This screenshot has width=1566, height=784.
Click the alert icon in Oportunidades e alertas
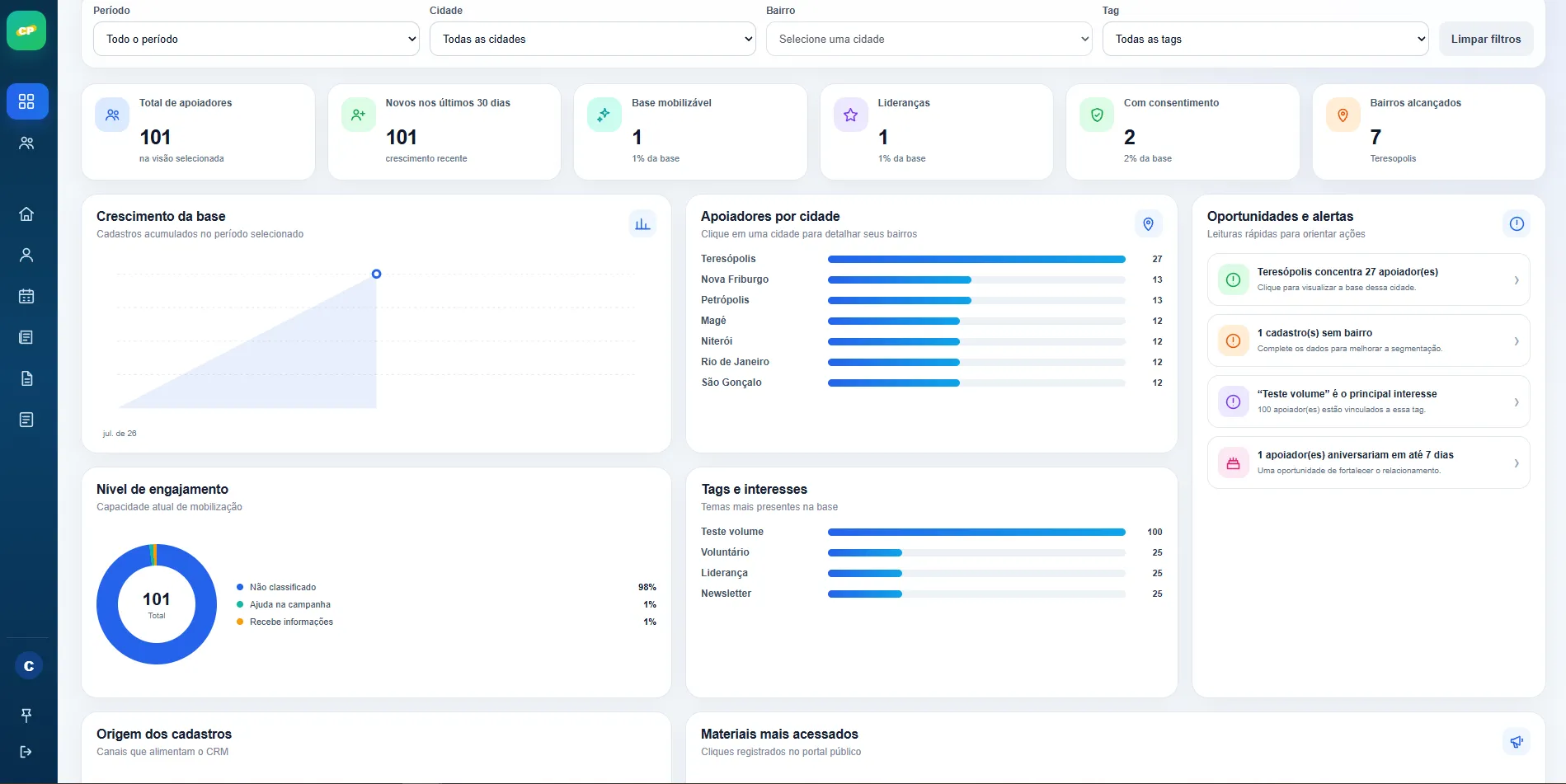[x=1516, y=223]
